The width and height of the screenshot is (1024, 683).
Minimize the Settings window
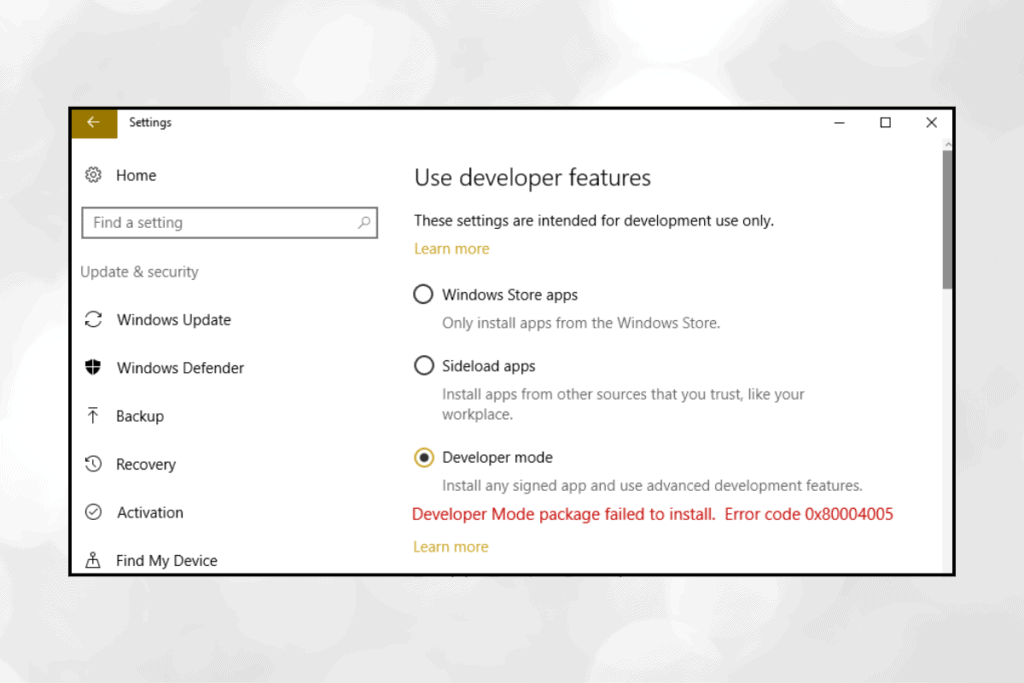(839, 123)
